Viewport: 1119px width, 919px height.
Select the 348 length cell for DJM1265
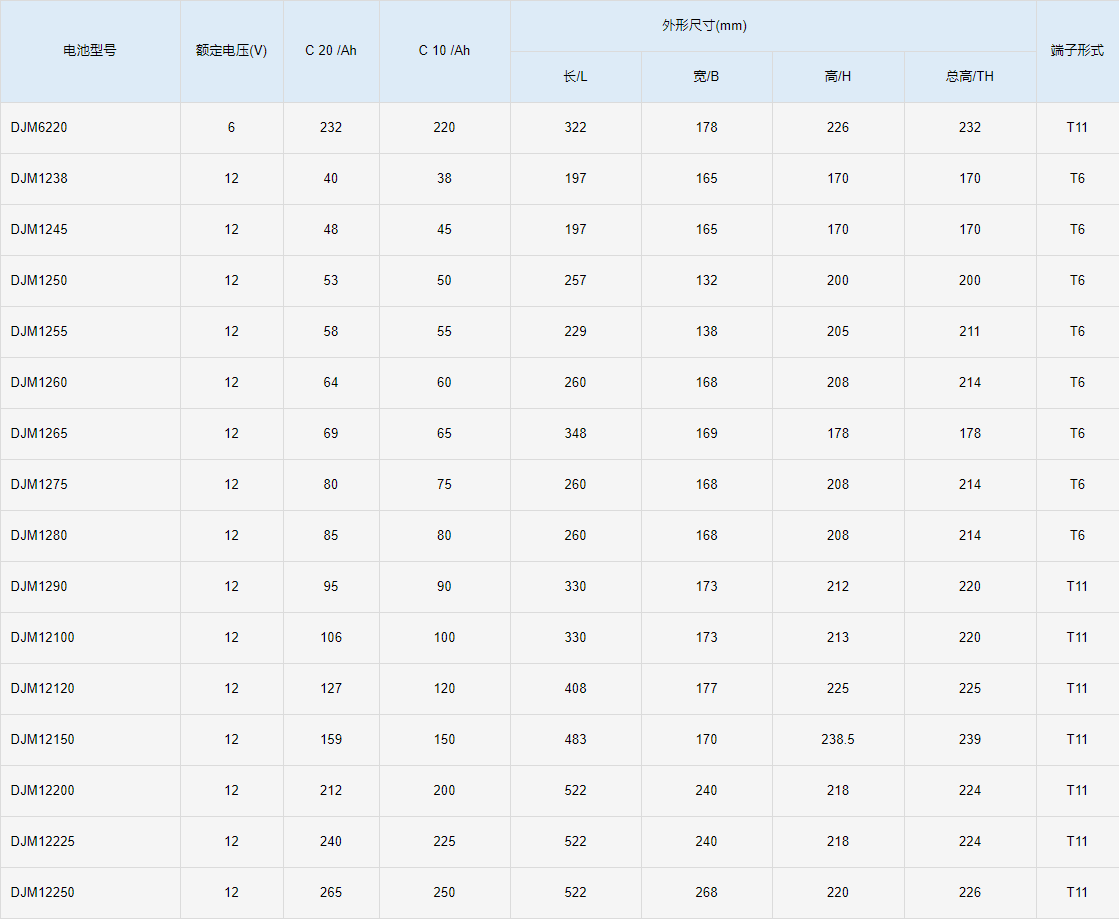point(575,433)
